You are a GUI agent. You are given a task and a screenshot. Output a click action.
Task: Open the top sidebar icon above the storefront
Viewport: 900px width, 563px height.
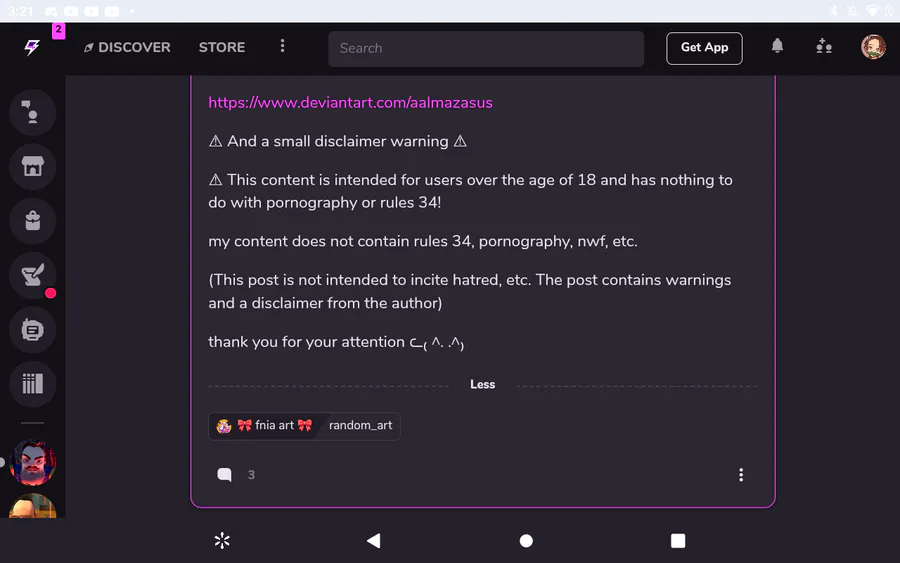pyautogui.click(x=32, y=113)
